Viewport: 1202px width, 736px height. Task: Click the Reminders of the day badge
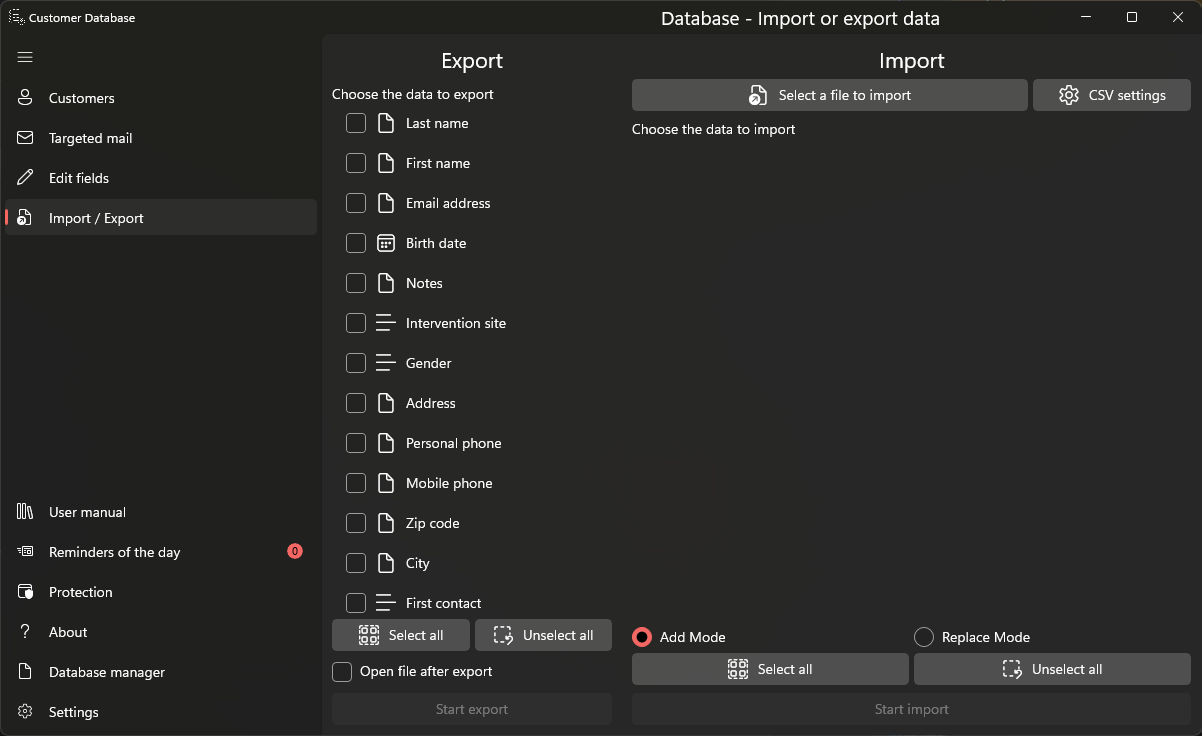coord(295,551)
